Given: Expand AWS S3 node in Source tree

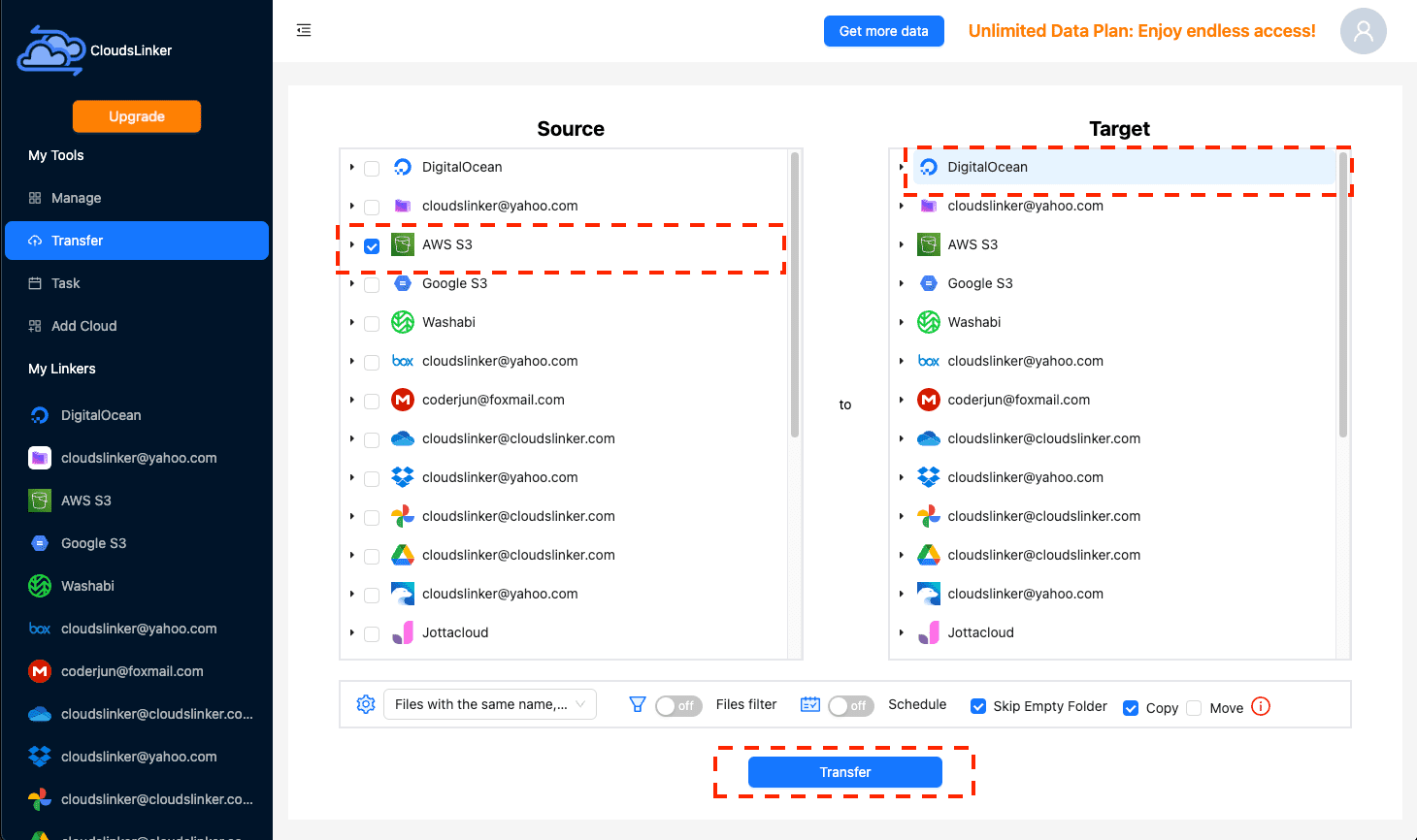Looking at the screenshot, I should 351,244.
